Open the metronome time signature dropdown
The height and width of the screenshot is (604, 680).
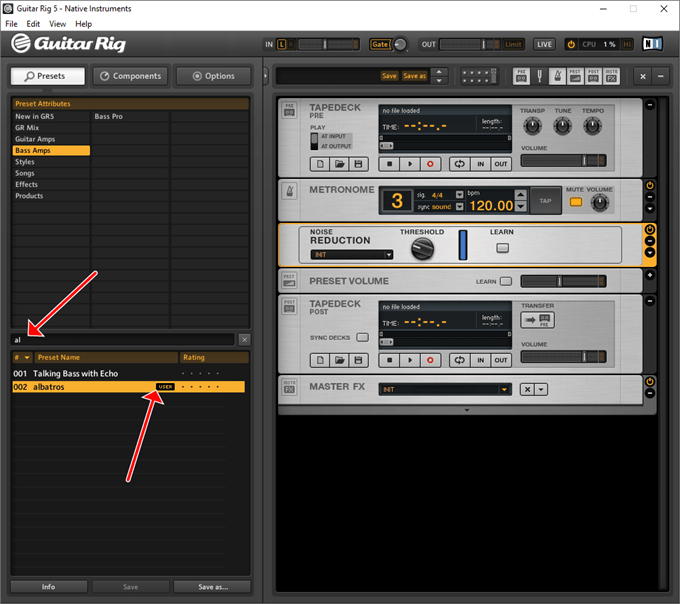[x=459, y=195]
